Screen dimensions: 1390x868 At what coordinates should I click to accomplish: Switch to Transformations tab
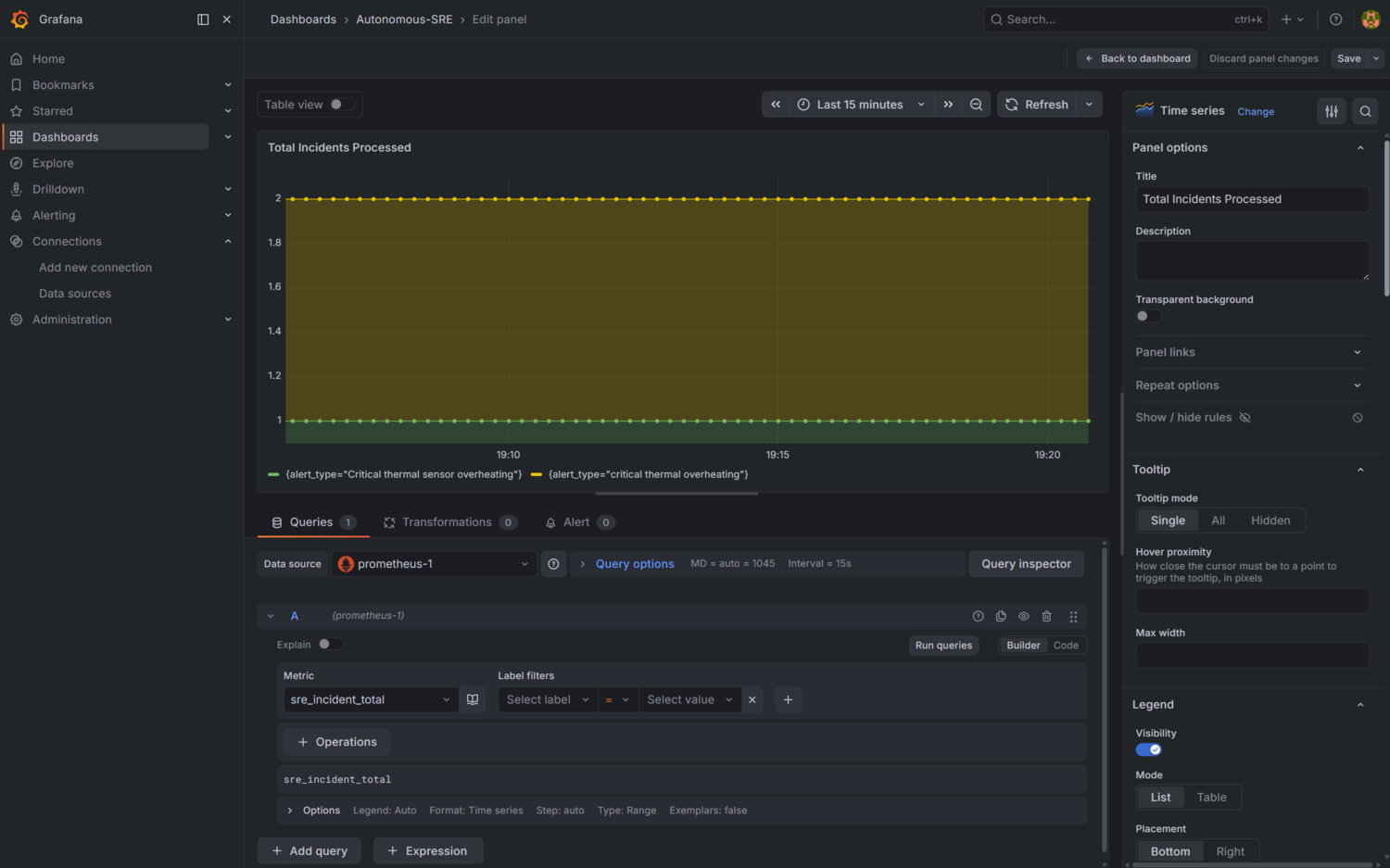coord(450,522)
